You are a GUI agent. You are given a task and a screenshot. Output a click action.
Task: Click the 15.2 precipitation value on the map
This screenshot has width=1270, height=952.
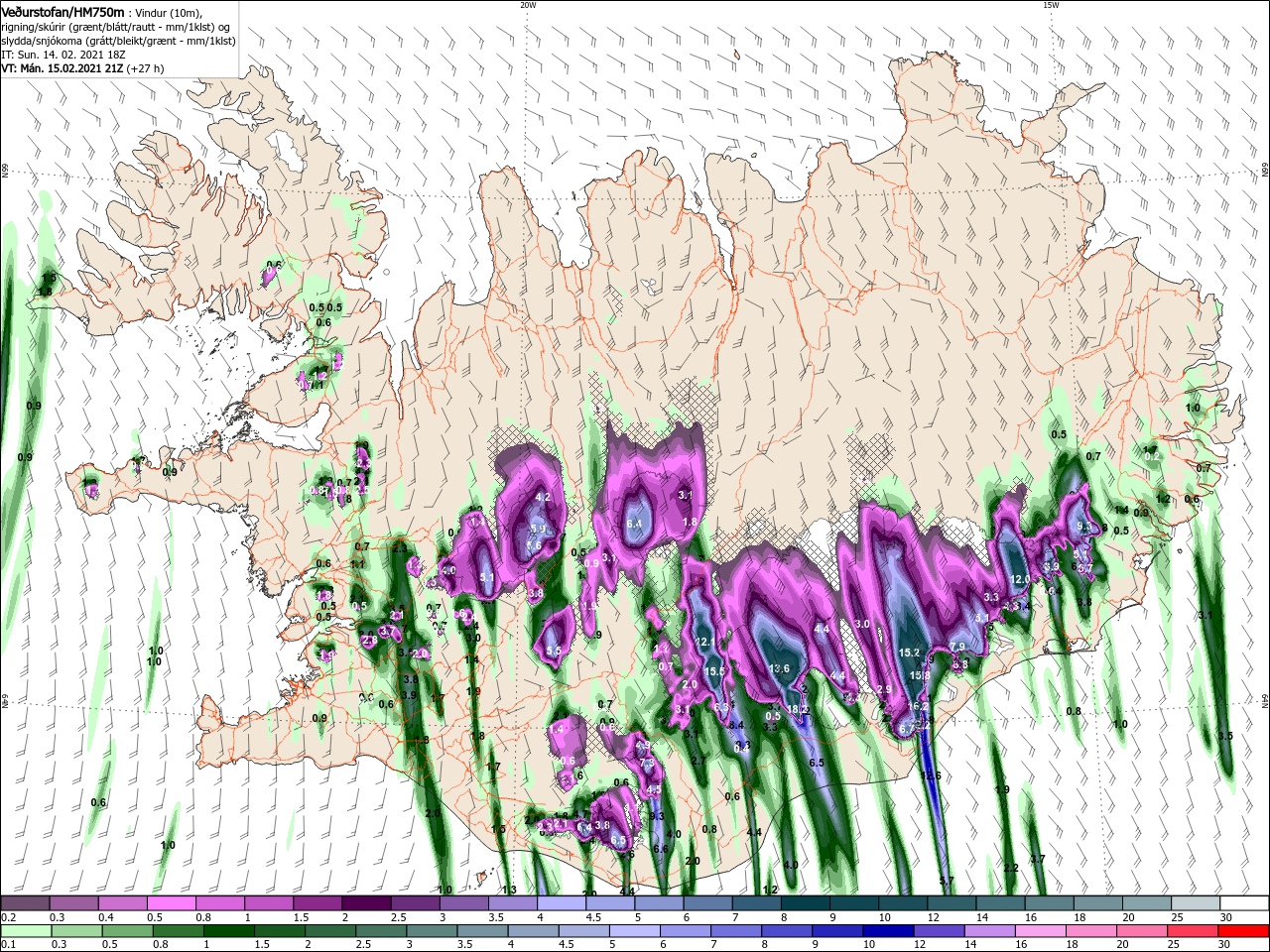pyautogui.click(x=910, y=654)
